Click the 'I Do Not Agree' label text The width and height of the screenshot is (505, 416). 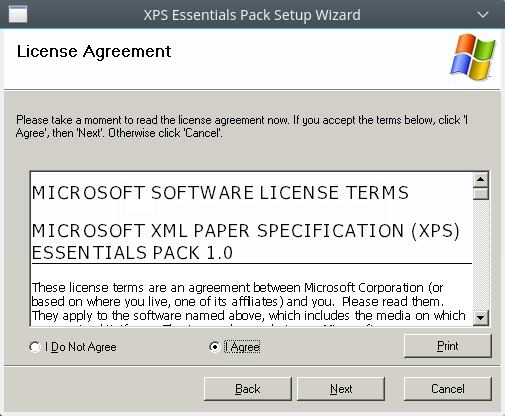[x=81, y=347]
